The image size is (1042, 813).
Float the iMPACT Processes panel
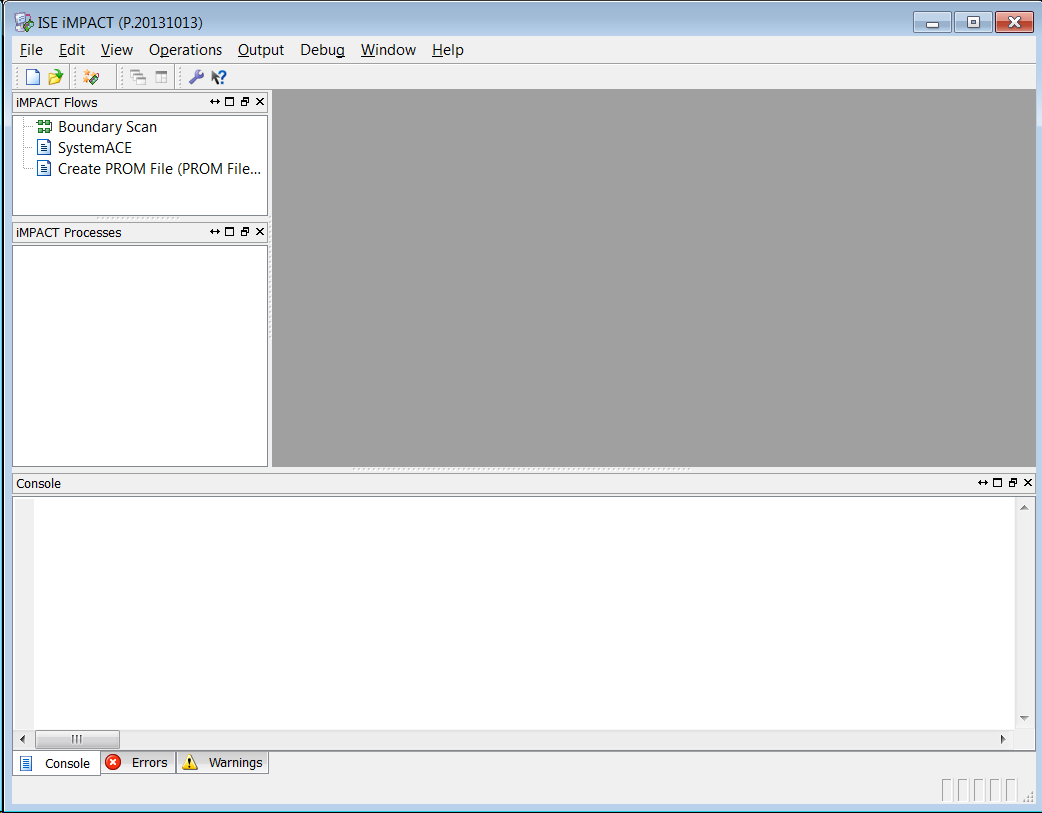245,231
